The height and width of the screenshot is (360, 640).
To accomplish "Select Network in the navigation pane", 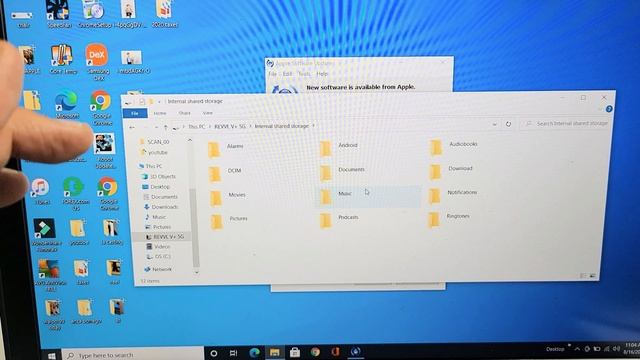I will (158, 269).
